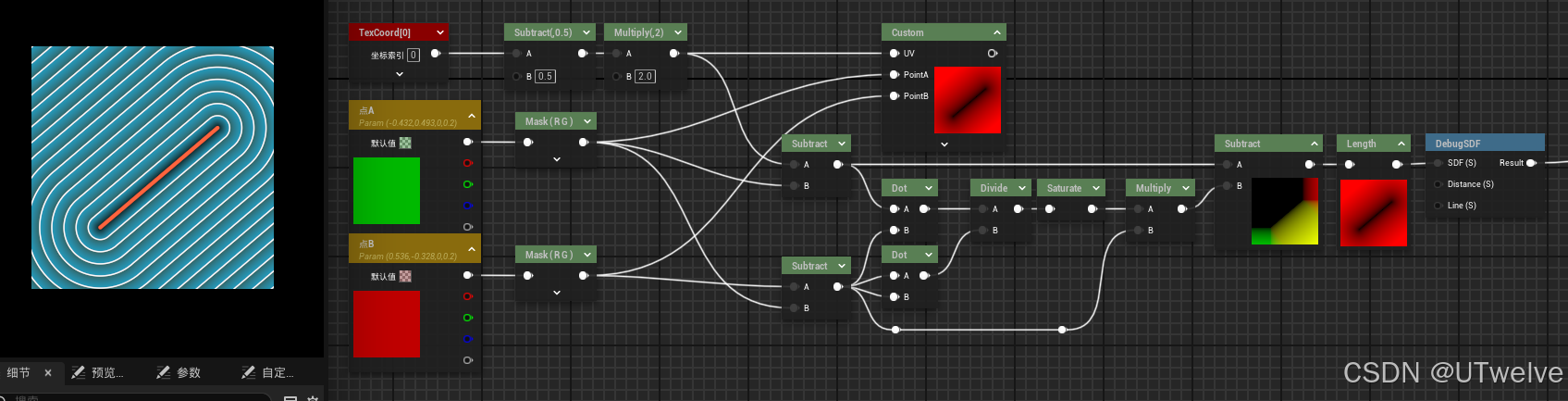Collapse the 点B parameter node
The image size is (1568, 401).
click(x=472, y=249)
